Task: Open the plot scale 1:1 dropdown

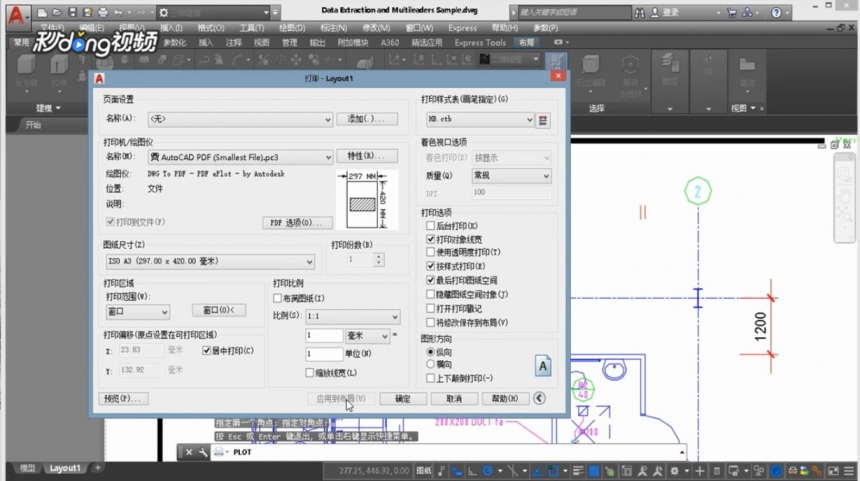Action: pos(353,316)
